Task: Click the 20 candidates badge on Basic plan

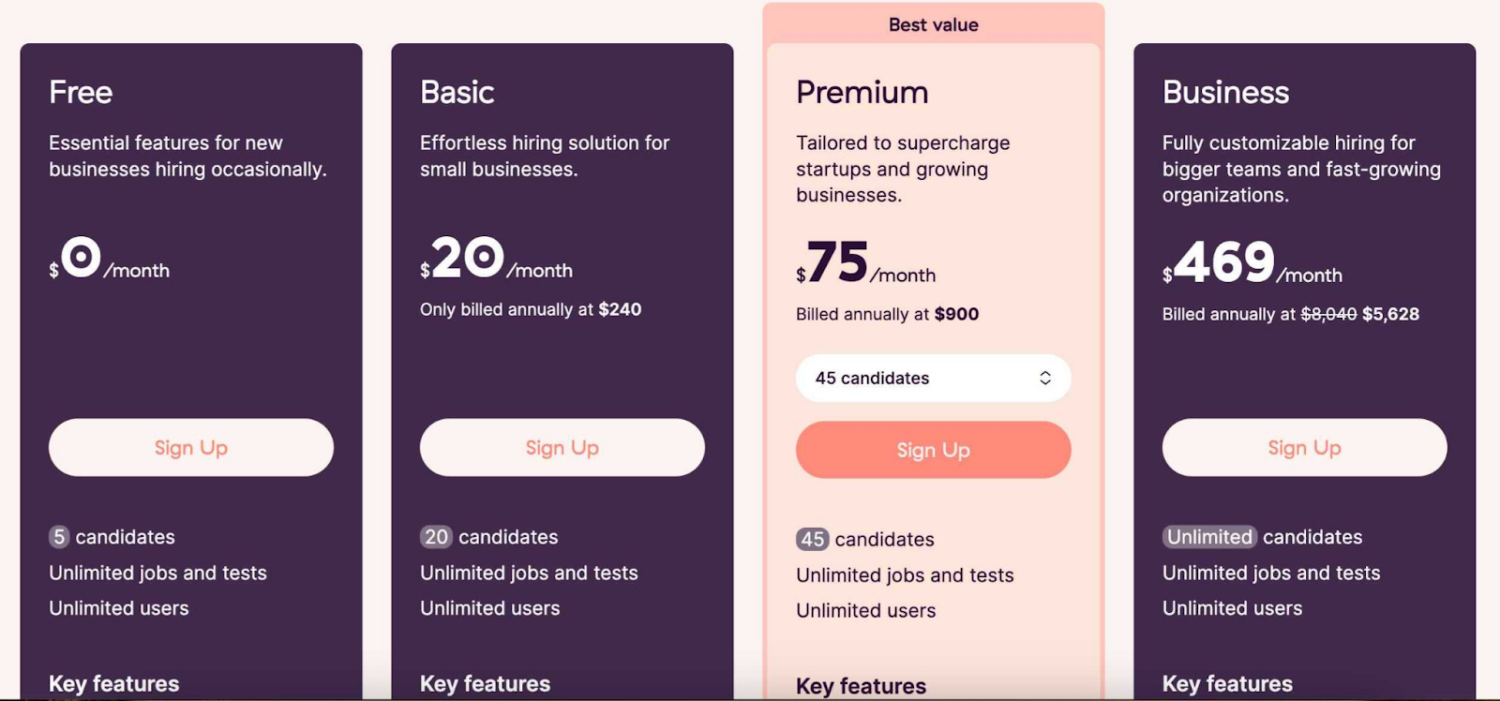Action: 435,537
